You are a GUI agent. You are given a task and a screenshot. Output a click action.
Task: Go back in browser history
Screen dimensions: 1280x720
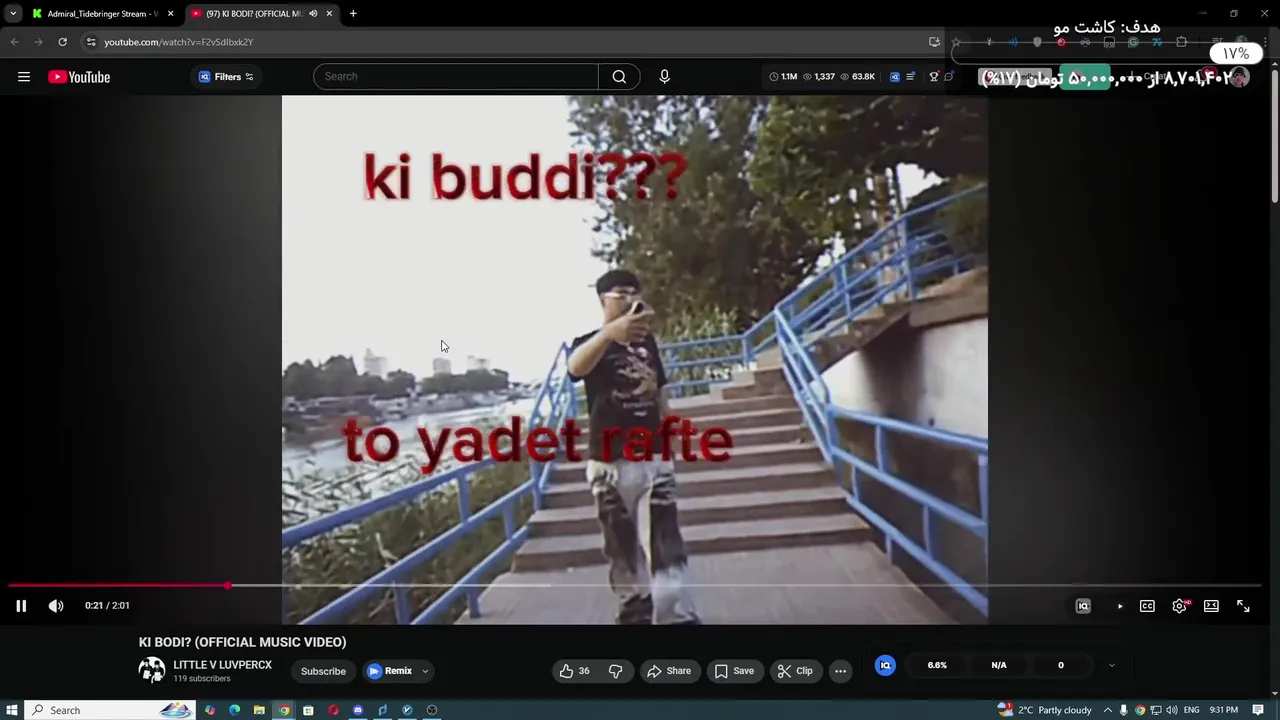pos(14,42)
